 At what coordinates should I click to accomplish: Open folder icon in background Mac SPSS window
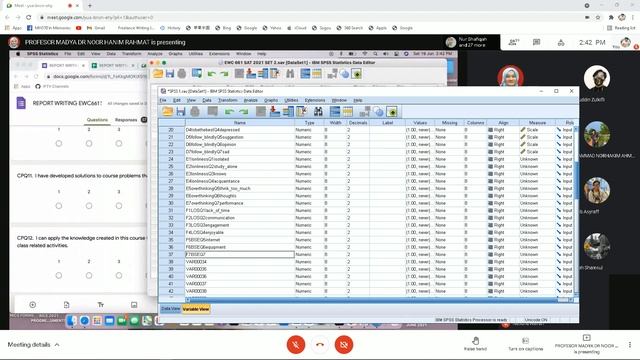[x=158, y=73]
